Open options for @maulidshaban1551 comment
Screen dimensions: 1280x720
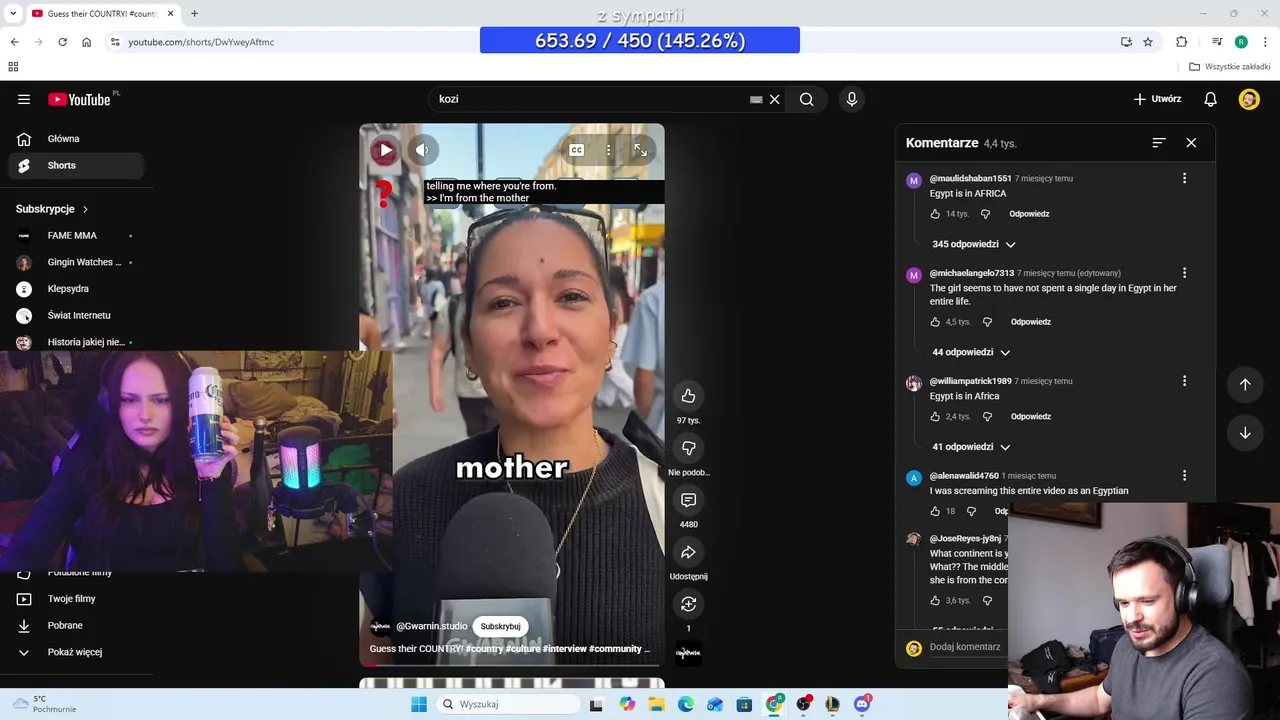[1184, 178]
